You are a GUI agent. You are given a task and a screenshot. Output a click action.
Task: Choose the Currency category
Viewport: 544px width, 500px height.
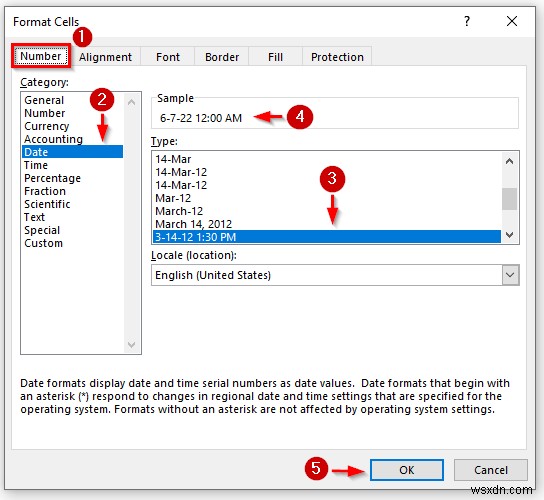pyautogui.click(x=72, y=126)
